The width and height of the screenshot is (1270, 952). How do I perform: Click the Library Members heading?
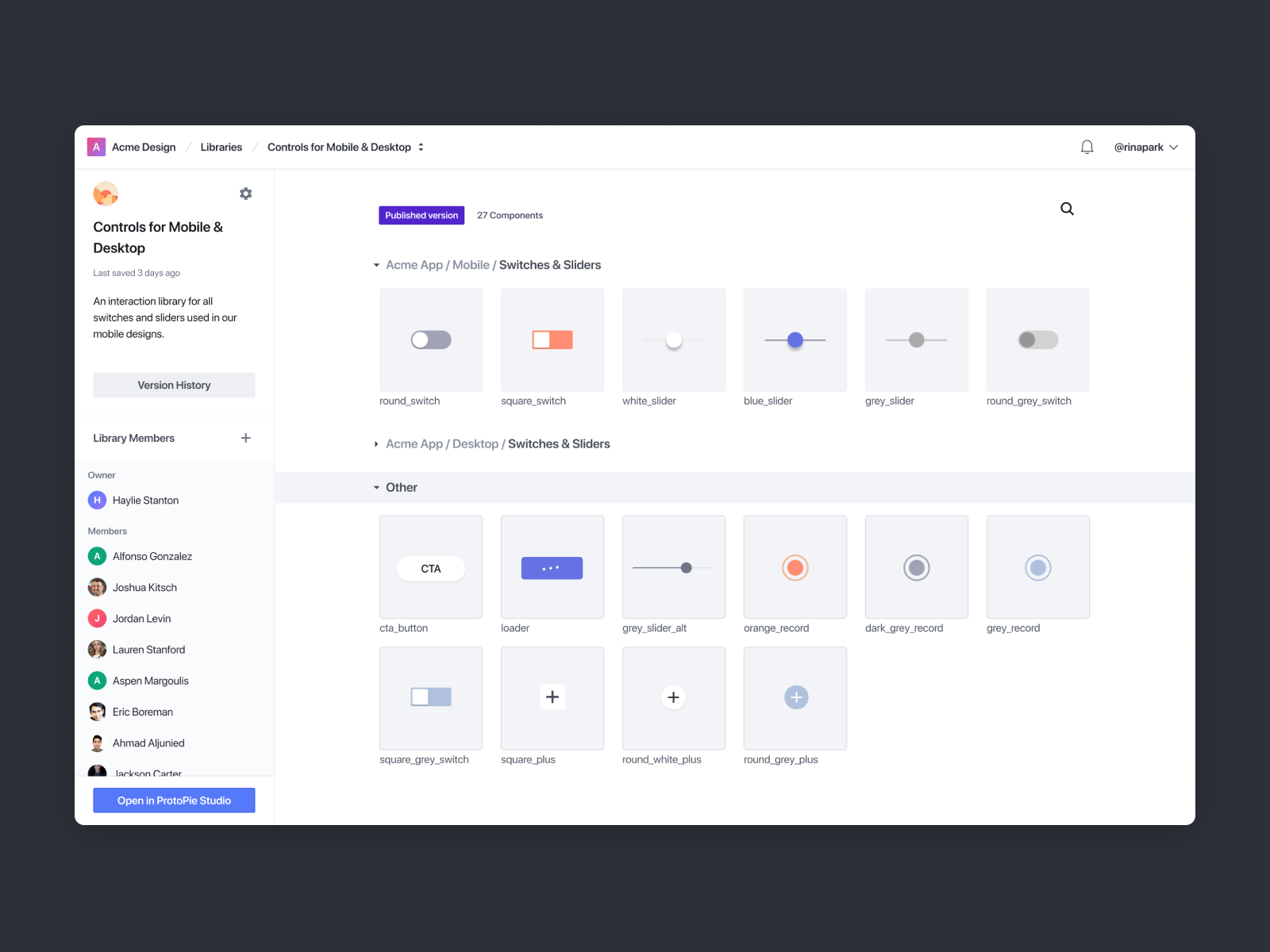tap(133, 438)
